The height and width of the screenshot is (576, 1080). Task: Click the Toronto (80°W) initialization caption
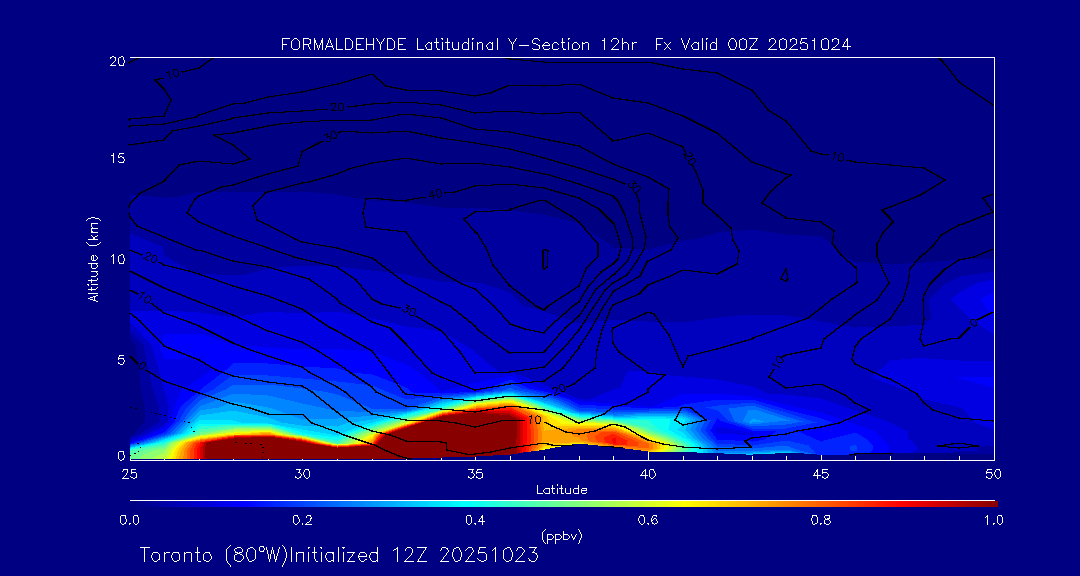click(x=339, y=555)
